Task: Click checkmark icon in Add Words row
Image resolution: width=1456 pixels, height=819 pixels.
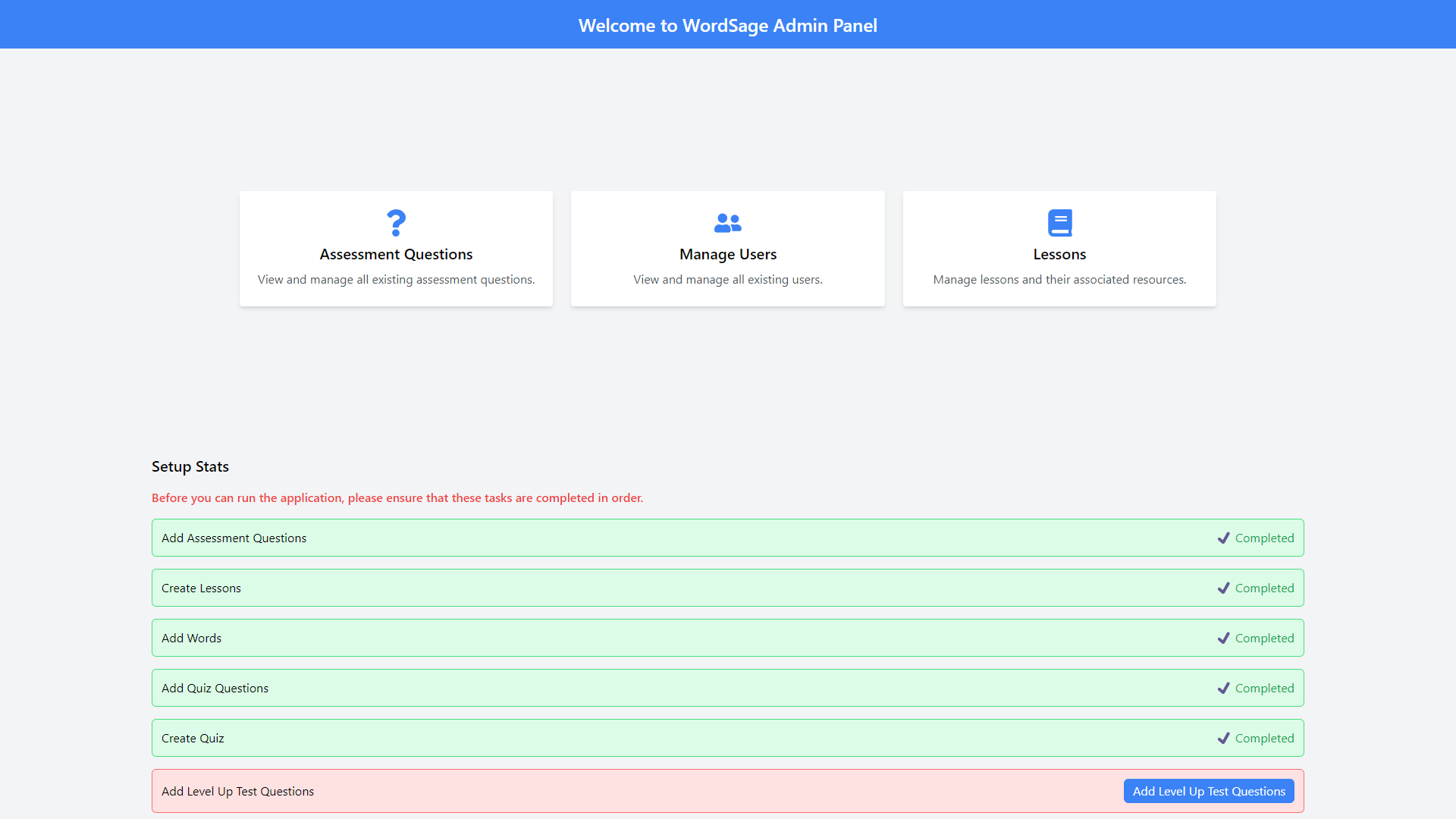Action: [x=1223, y=639]
